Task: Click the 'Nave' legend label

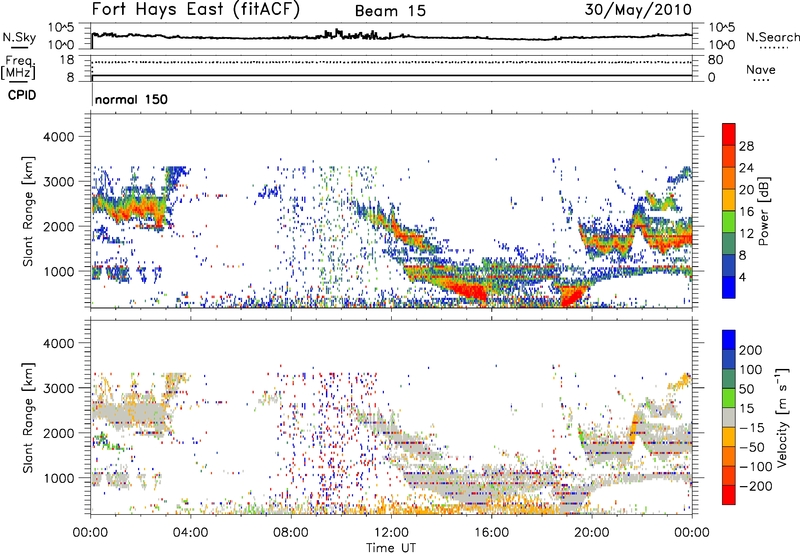Action: pos(761,70)
